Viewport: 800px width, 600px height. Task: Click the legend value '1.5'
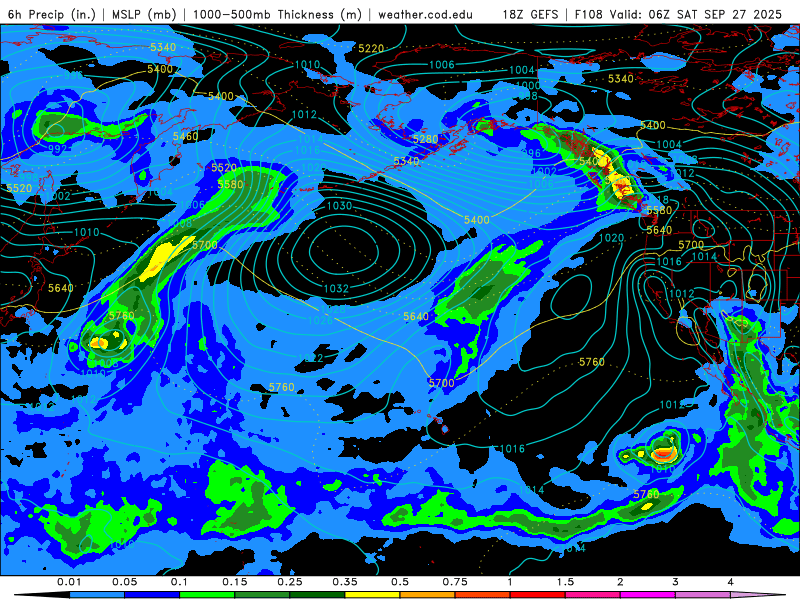point(565,582)
